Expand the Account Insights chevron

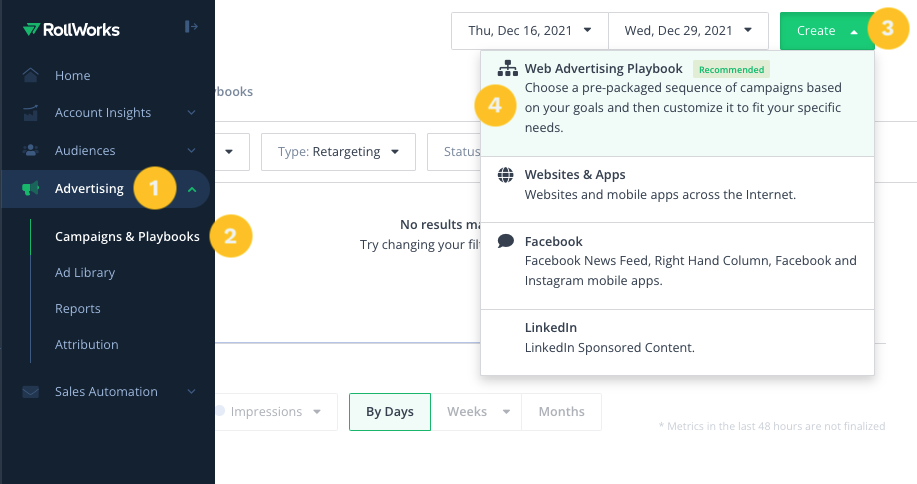coord(191,112)
